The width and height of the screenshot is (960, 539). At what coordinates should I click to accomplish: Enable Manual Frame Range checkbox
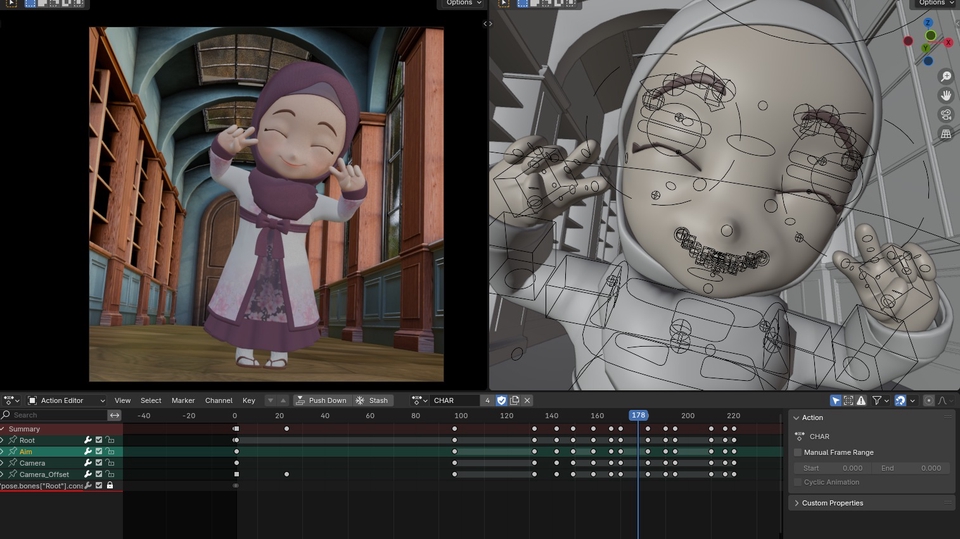pos(798,452)
